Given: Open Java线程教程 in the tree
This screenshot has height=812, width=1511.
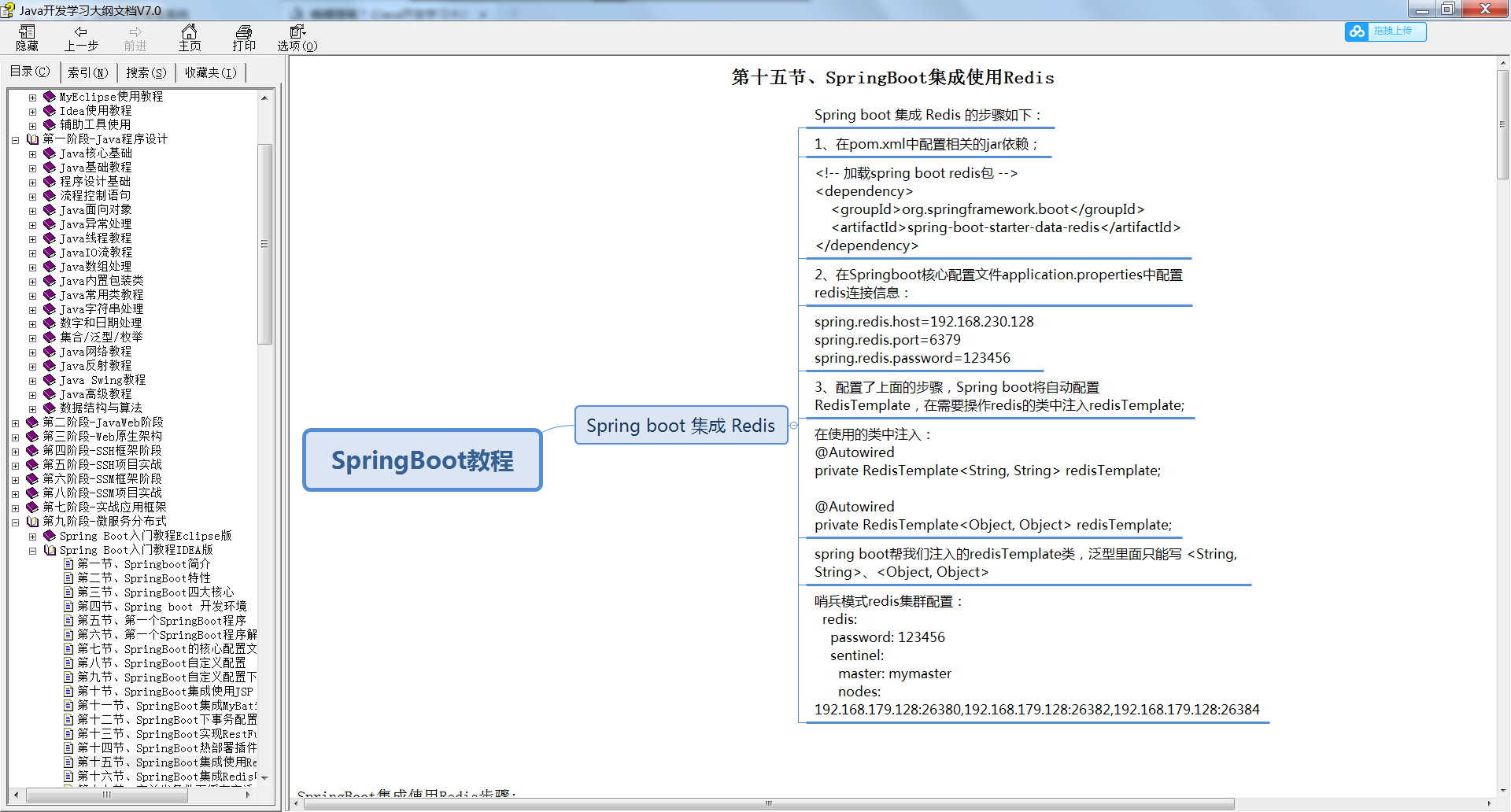Looking at the screenshot, I should click(x=95, y=238).
